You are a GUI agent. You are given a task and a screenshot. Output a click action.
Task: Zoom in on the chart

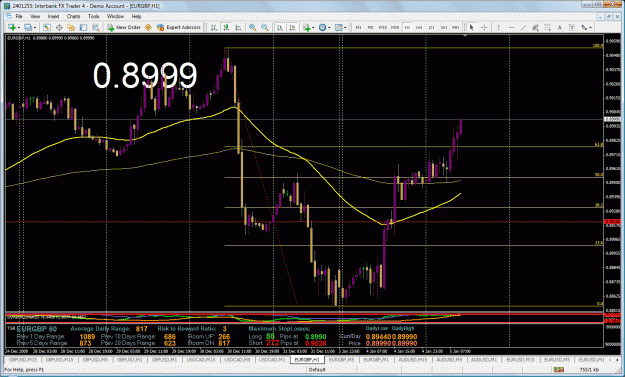click(x=252, y=27)
